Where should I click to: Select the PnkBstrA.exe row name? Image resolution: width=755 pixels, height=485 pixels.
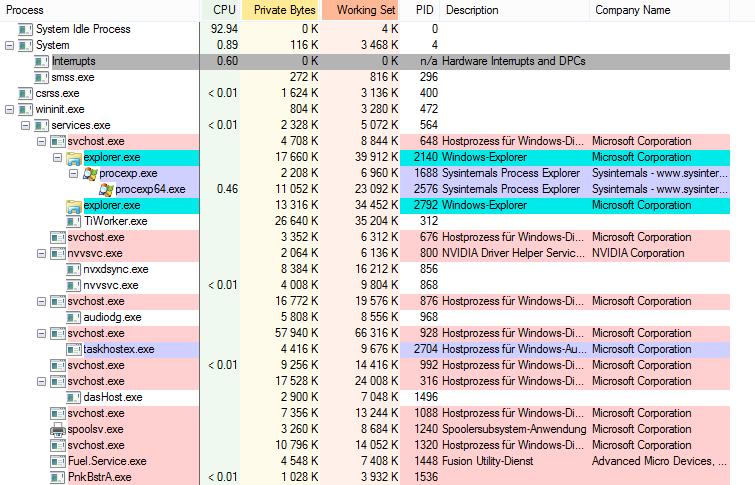(x=99, y=478)
